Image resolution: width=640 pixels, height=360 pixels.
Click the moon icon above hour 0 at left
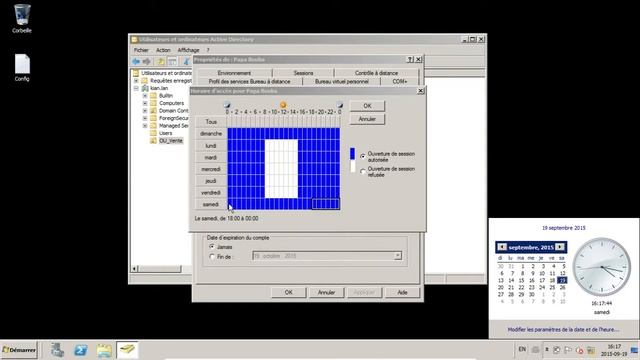pos(227,105)
